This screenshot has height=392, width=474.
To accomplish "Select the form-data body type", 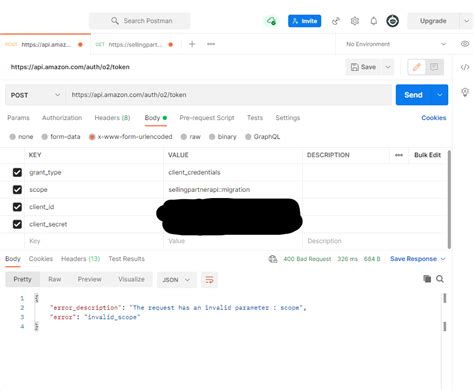I will (45, 137).
